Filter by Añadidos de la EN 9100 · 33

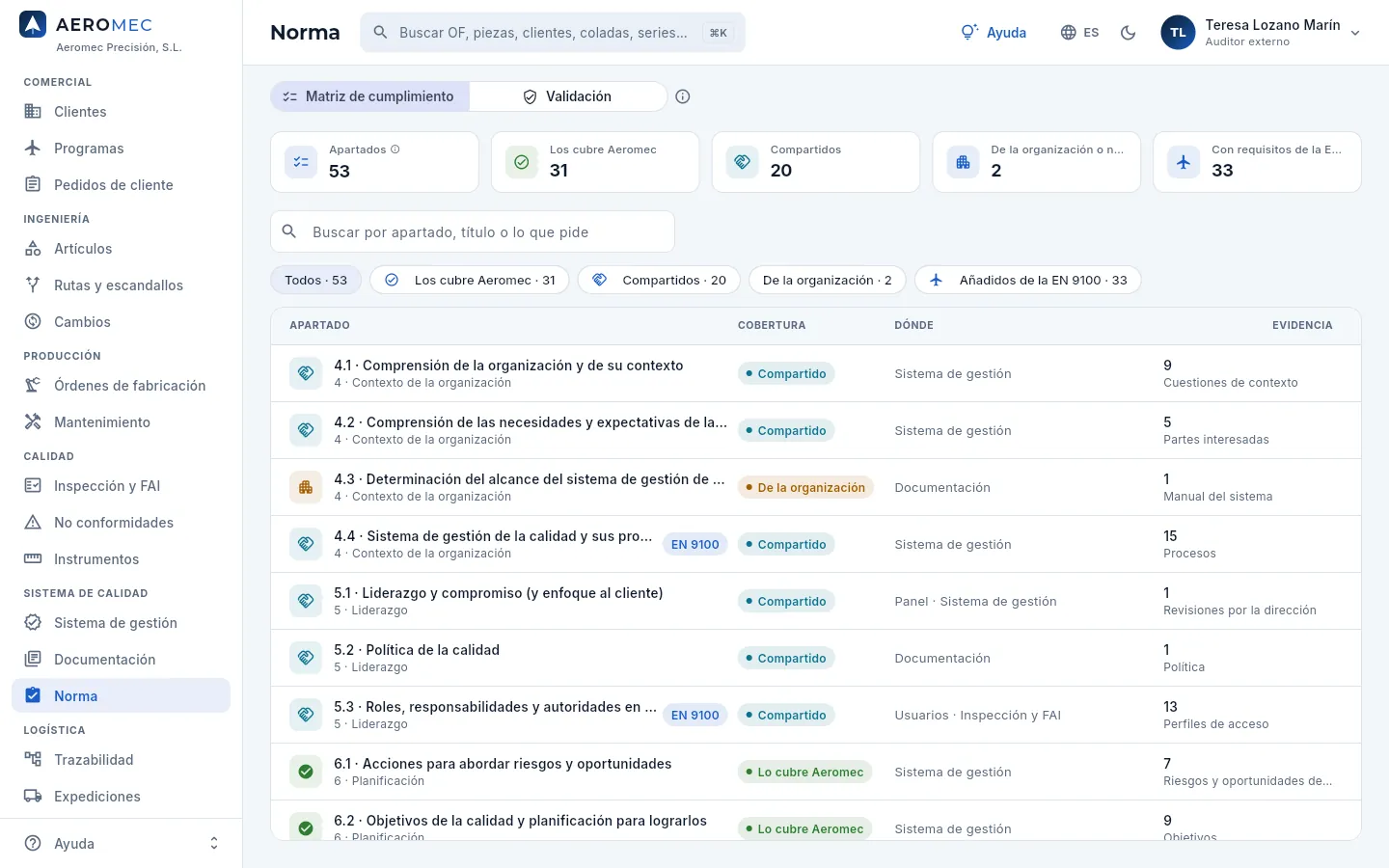pyautogui.click(x=1028, y=281)
